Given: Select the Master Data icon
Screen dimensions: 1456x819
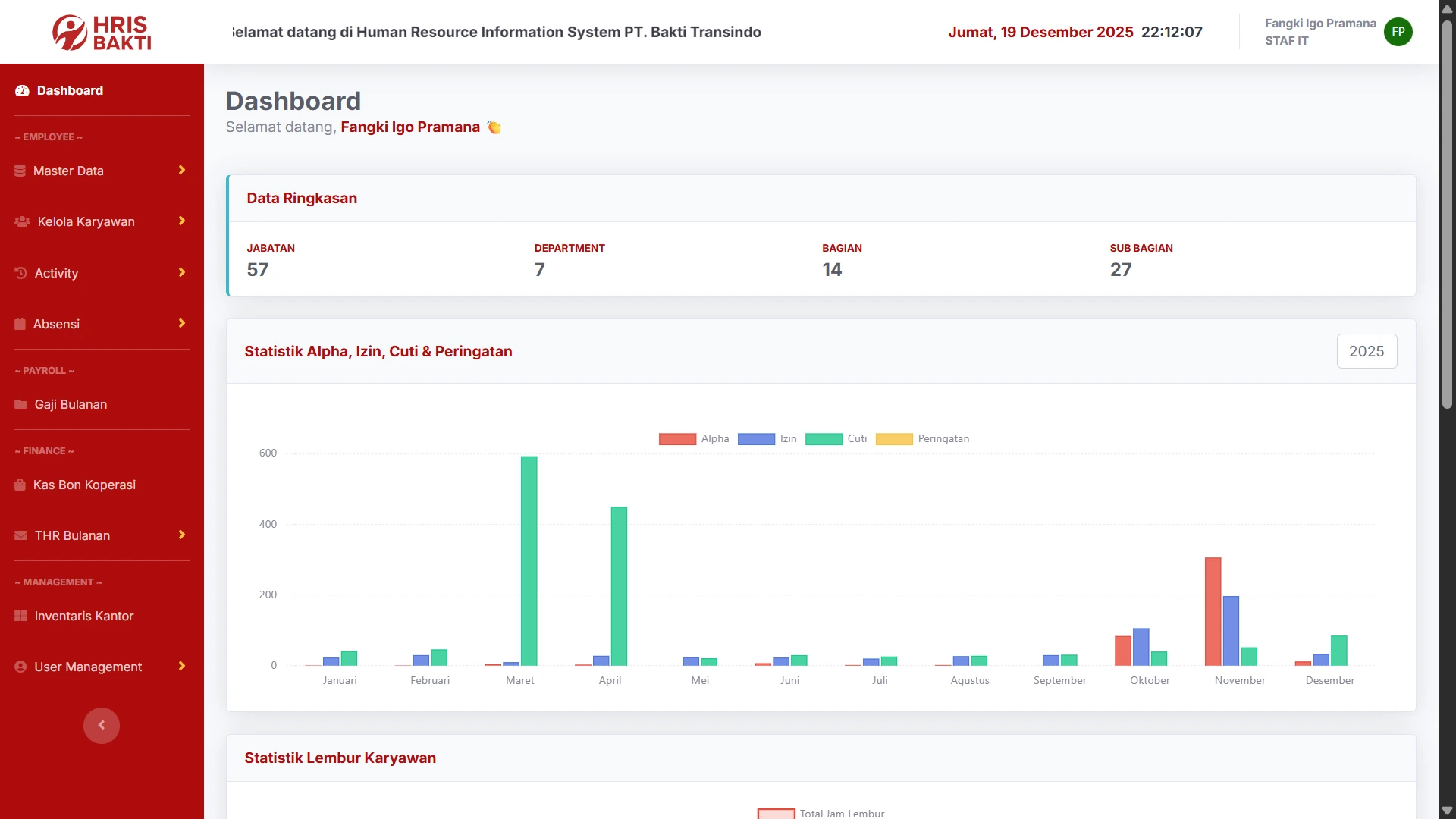Looking at the screenshot, I should pyautogui.click(x=20, y=171).
